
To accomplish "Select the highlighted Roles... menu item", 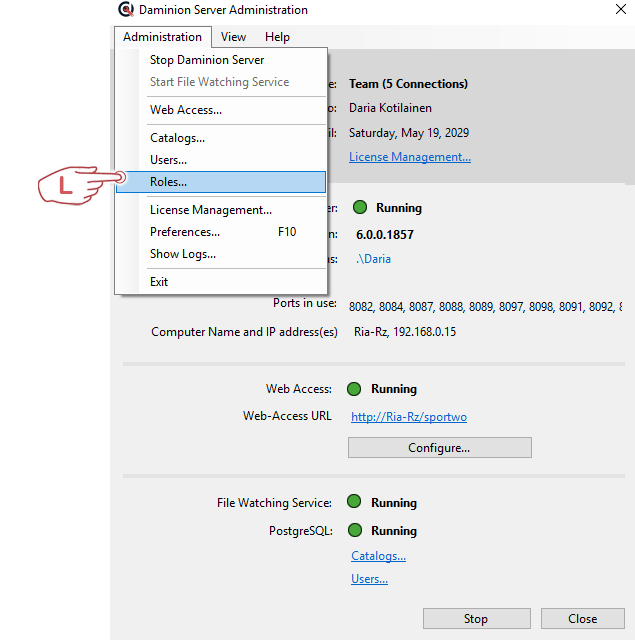I will [221, 182].
